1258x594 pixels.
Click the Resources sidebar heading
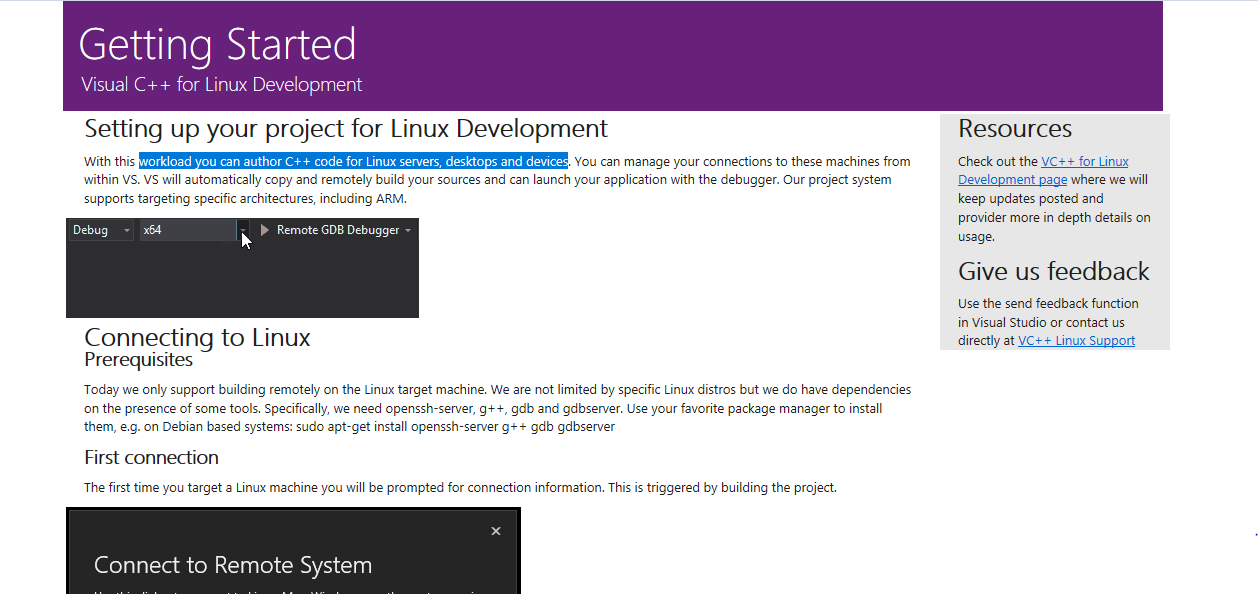(x=1014, y=128)
